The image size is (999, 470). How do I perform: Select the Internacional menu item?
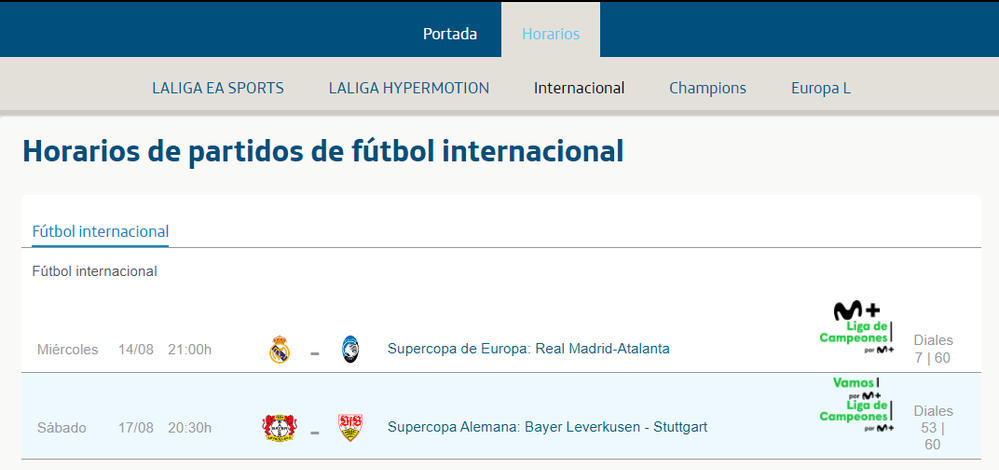pyautogui.click(x=579, y=88)
